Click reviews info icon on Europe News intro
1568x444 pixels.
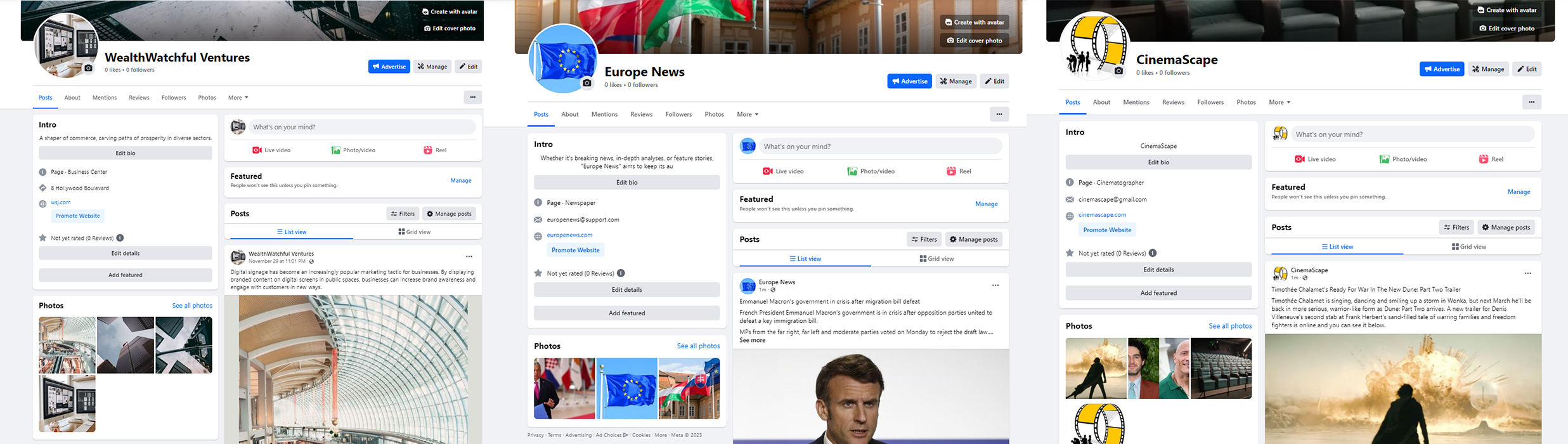click(x=621, y=273)
